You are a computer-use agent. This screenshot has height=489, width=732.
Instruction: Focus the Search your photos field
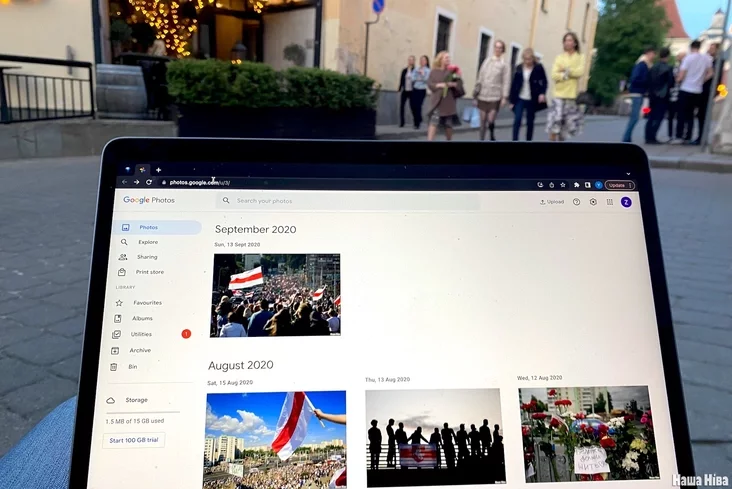pos(348,201)
